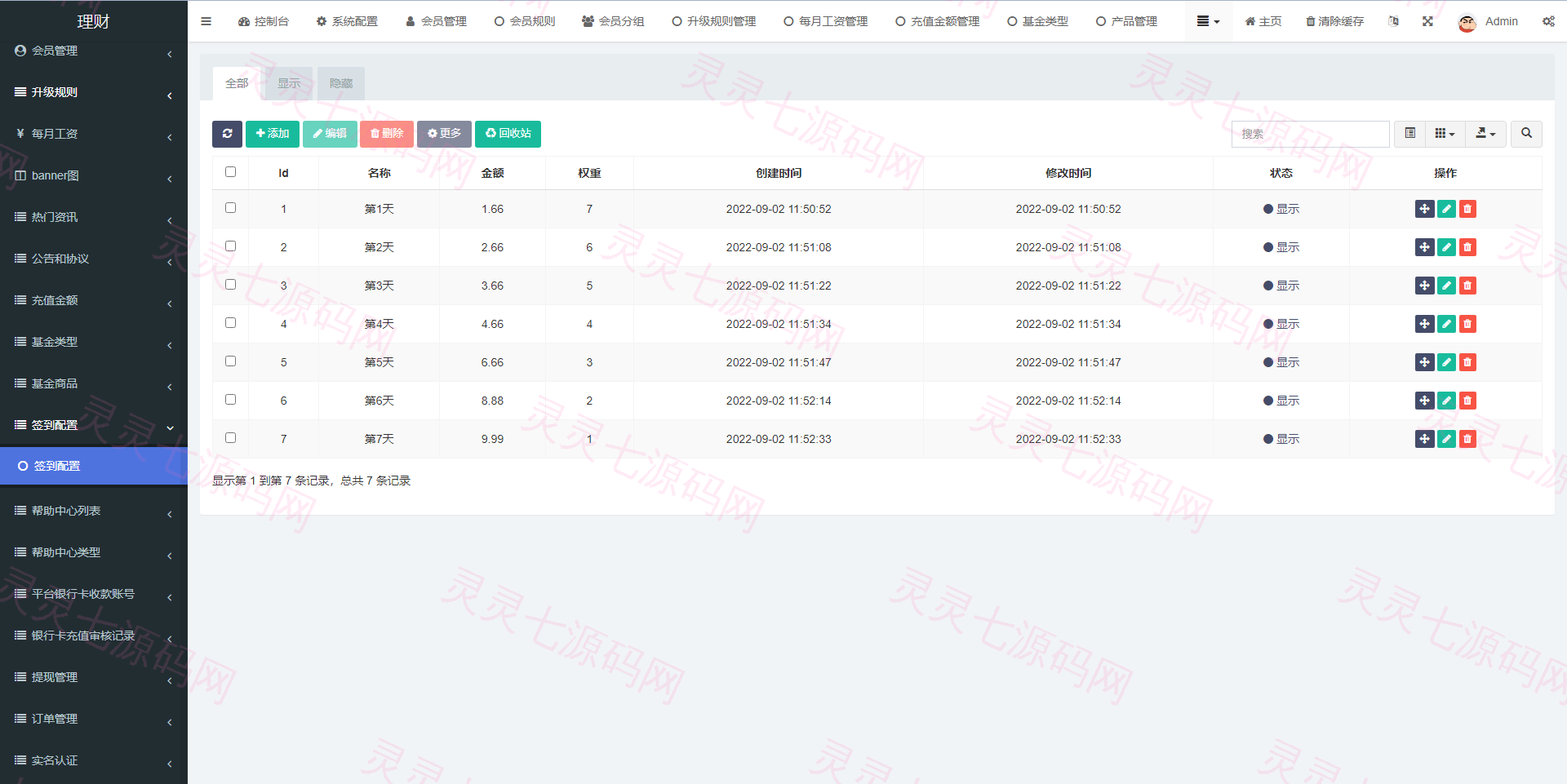Image resolution: width=1567 pixels, height=784 pixels.
Task: Click the 添加 button
Action: point(273,134)
